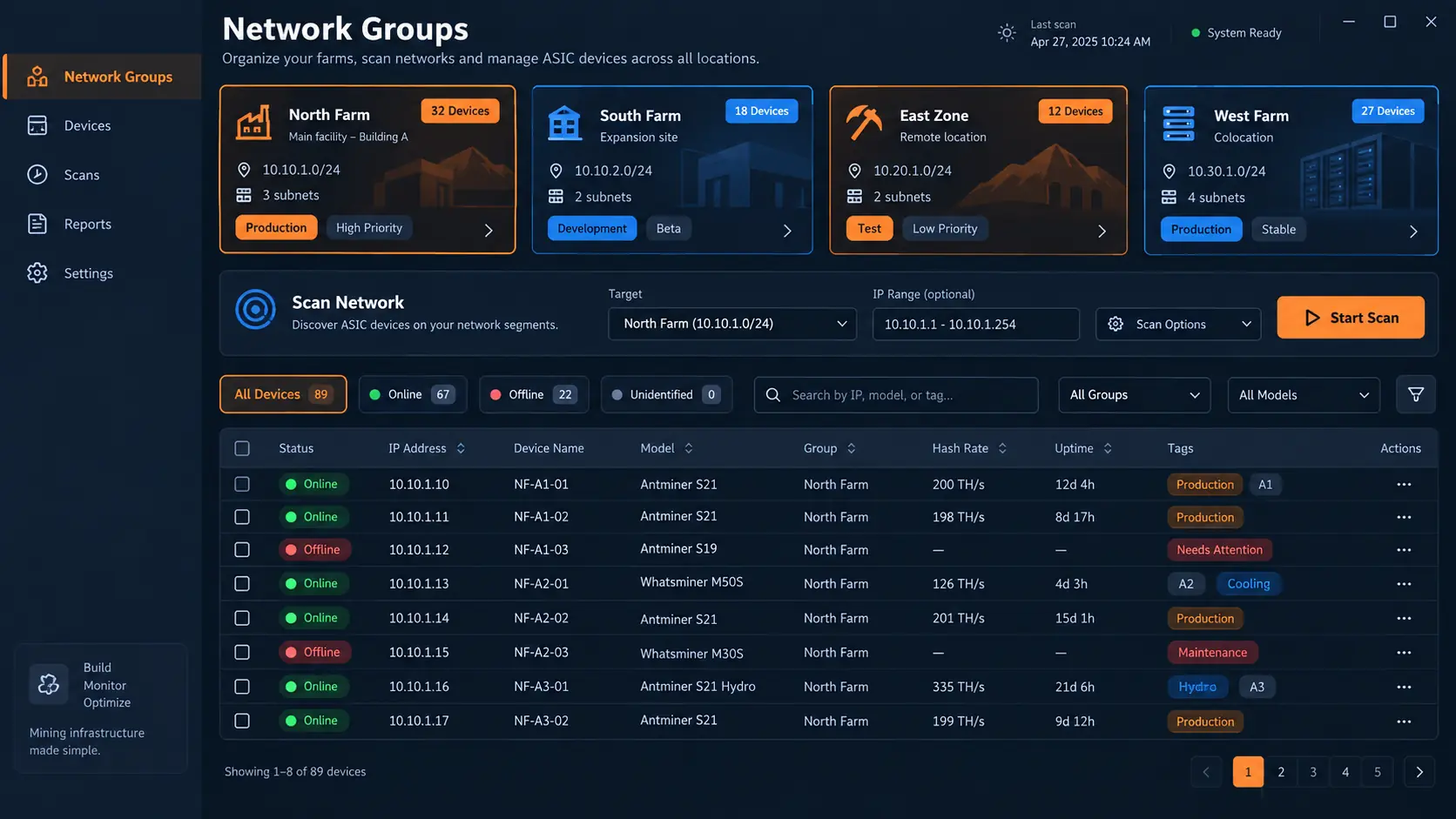Go to next page arrow

1419,772
